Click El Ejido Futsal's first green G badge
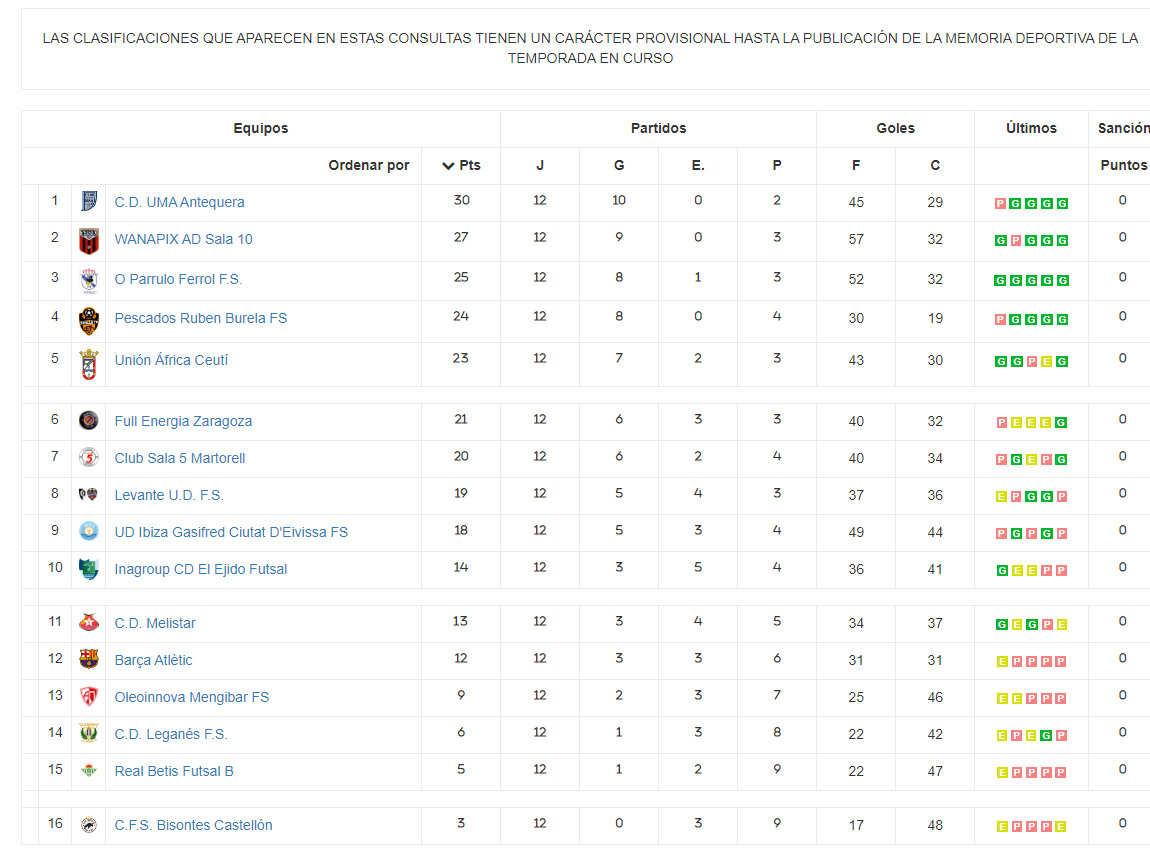This screenshot has height=853, width=1150. tap(1002, 571)
